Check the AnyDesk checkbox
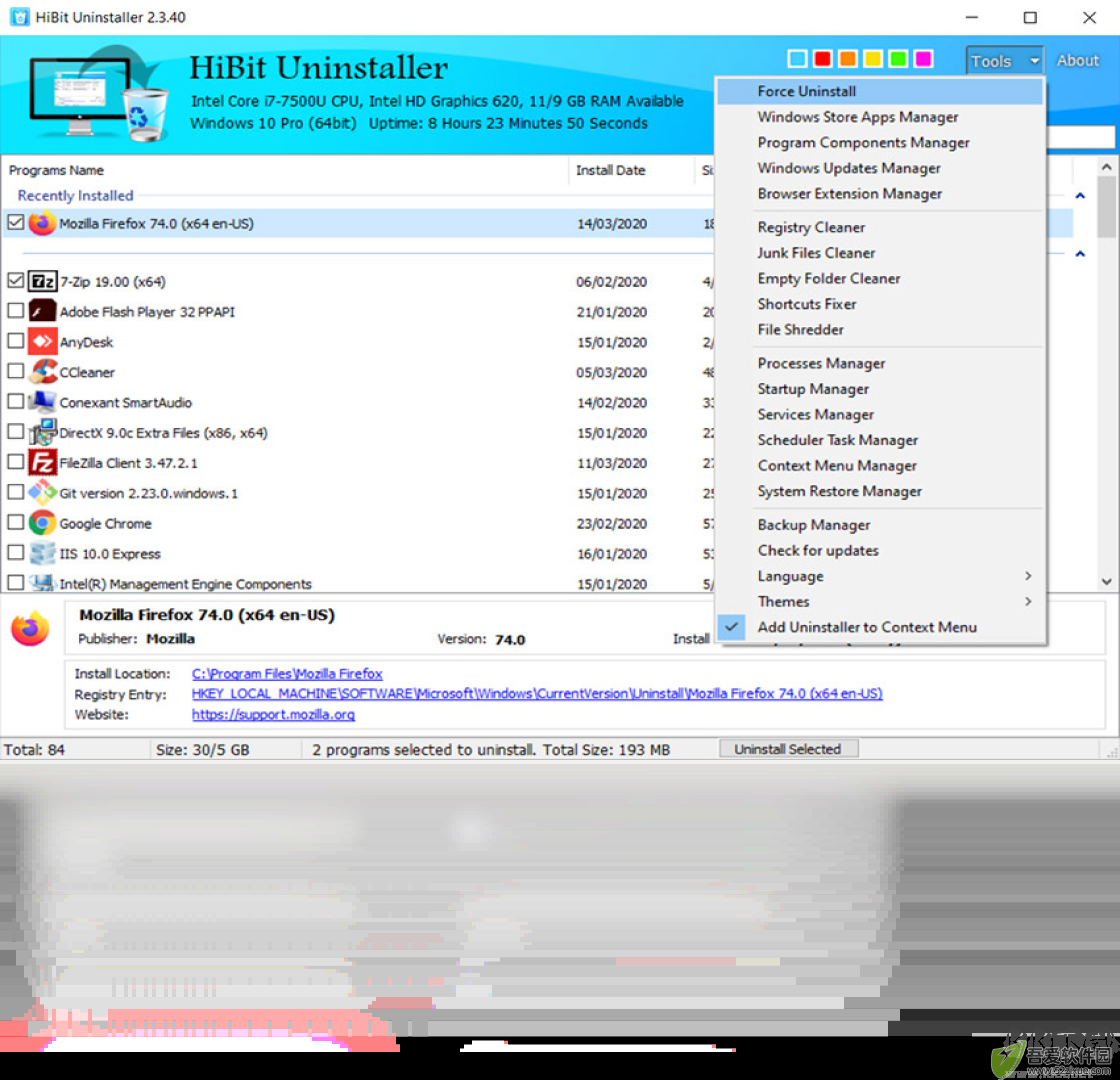Image resolution: width=1120 pixels, height=1080 pixels. (x=16, y=341)
